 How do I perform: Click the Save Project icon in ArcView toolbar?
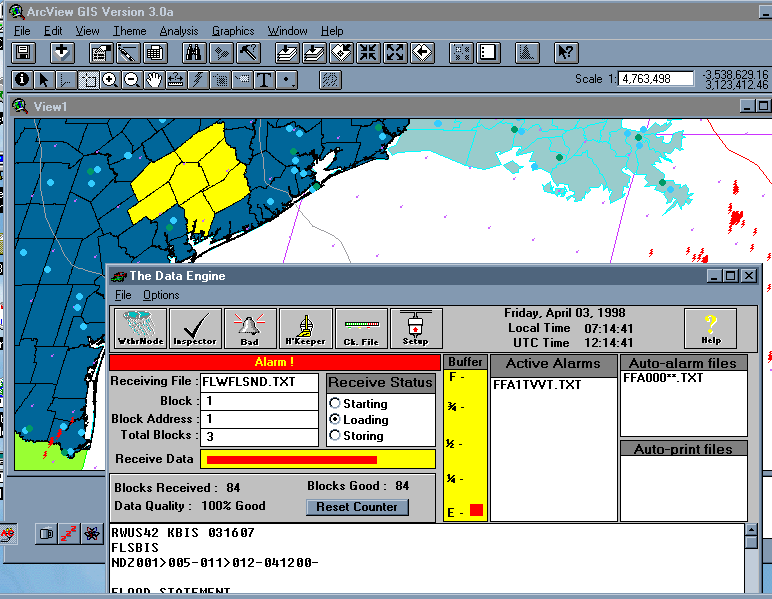(23, 53)
